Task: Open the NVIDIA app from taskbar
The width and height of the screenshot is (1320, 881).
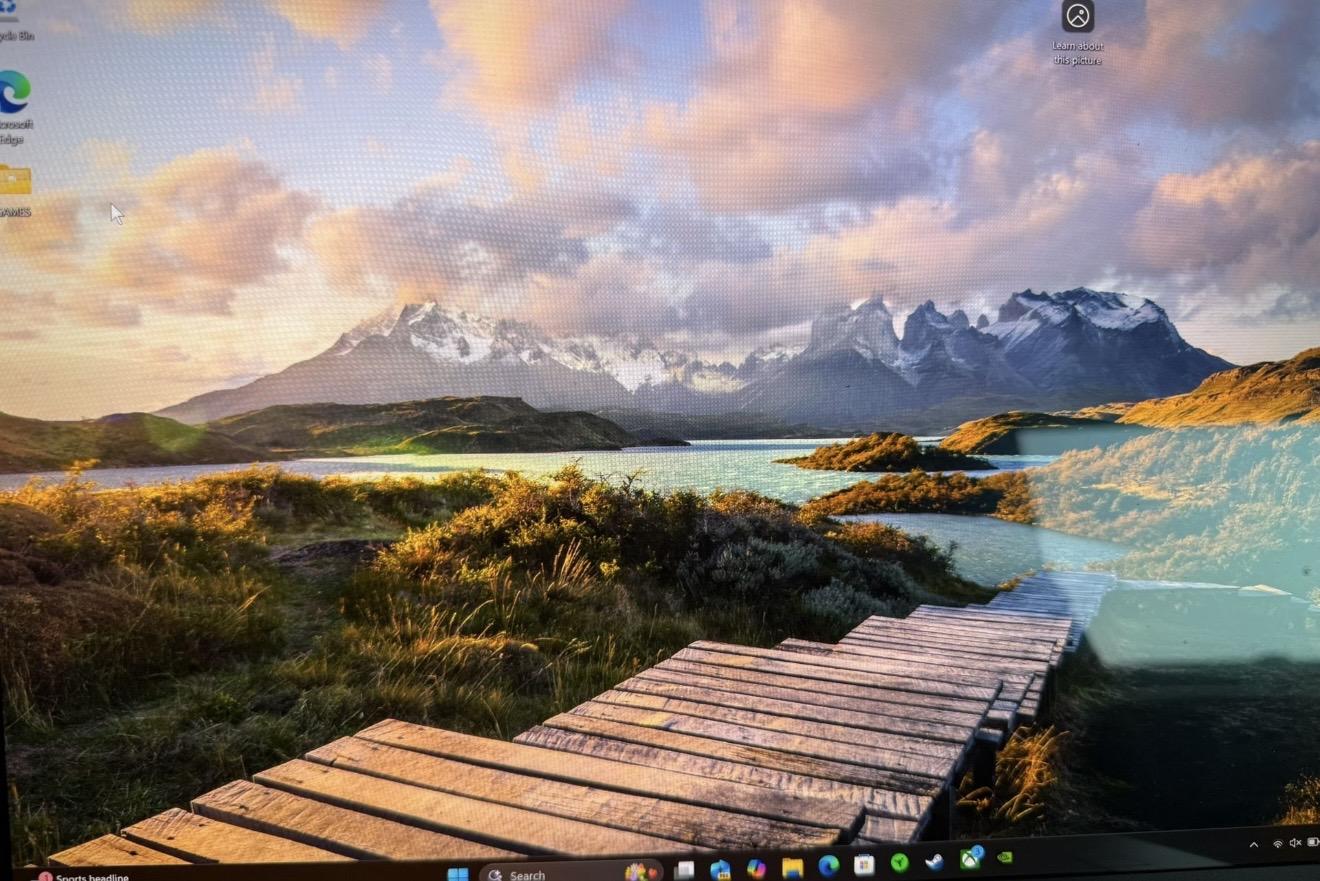Action: (1005, 857)
